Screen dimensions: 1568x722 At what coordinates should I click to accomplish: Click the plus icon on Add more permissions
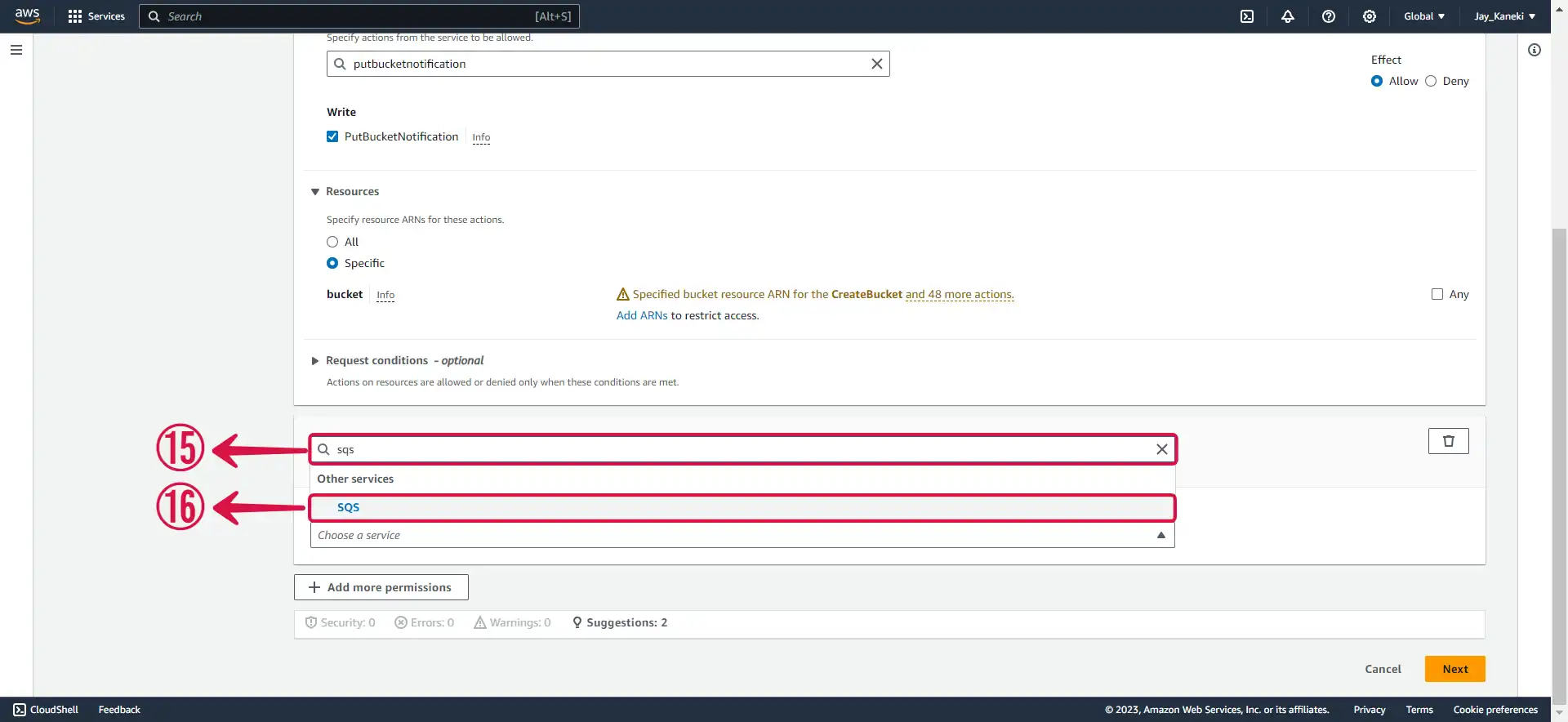[x=314, y=587]
